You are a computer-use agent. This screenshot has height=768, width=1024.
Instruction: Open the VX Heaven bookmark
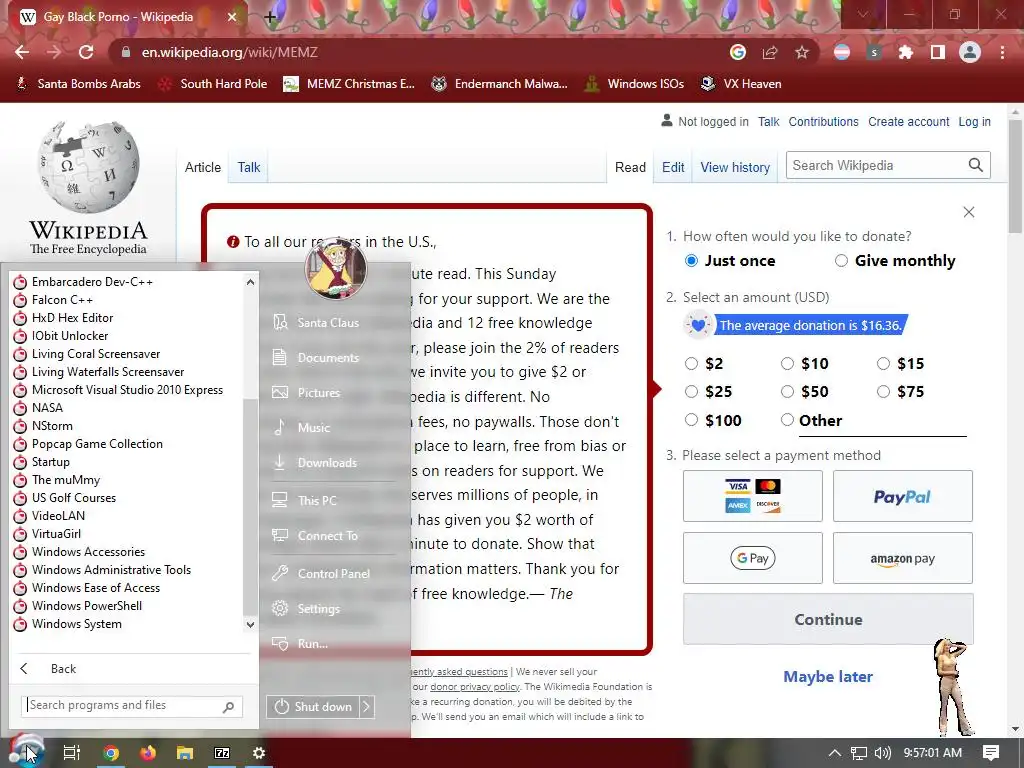pyautogui.click(x=741, y=84)
